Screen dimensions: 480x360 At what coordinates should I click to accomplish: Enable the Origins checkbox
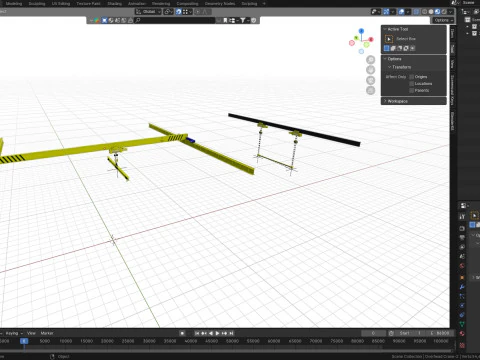412,77
